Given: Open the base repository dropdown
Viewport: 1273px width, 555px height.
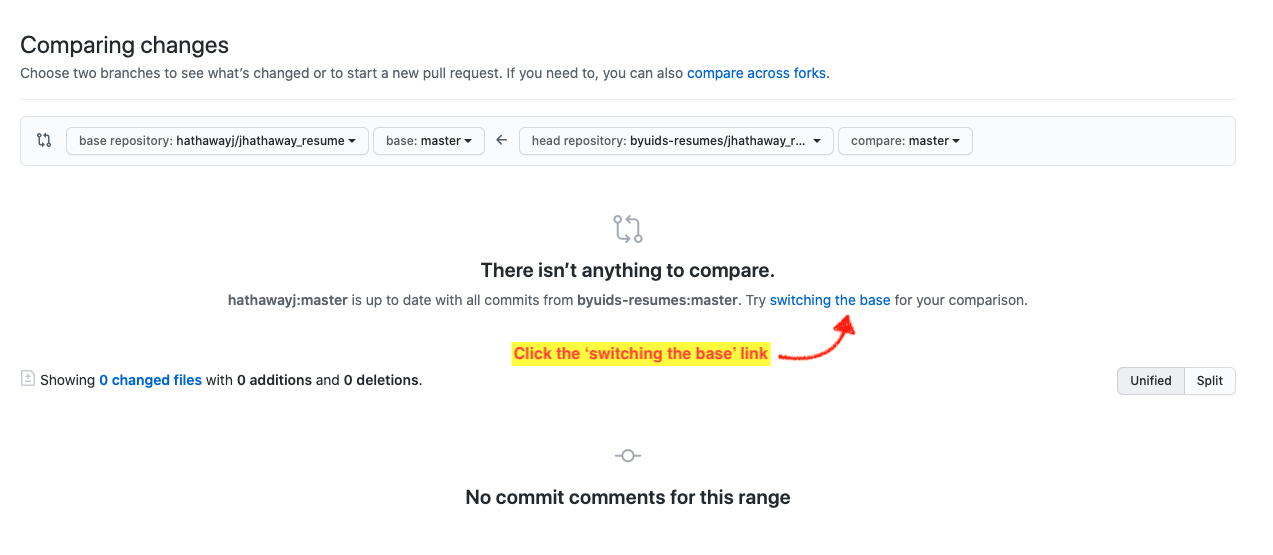Looking at the screenshot, I should [217, 141].
